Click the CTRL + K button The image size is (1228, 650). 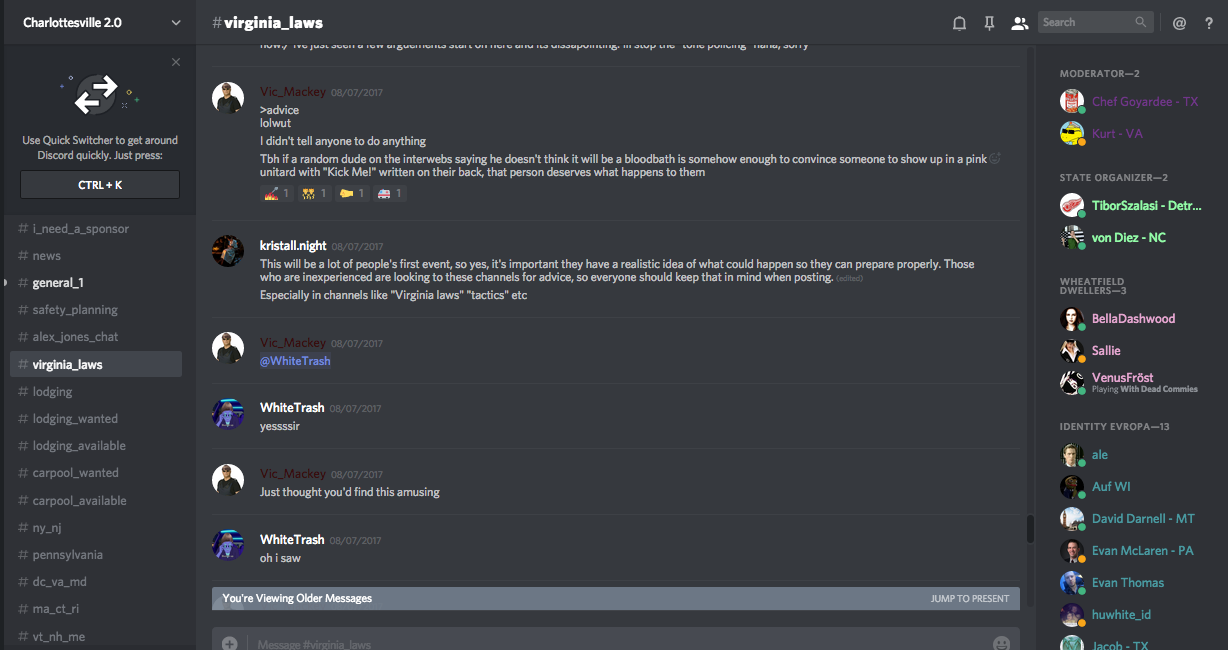pyautogui.click(x=100, y=185)
